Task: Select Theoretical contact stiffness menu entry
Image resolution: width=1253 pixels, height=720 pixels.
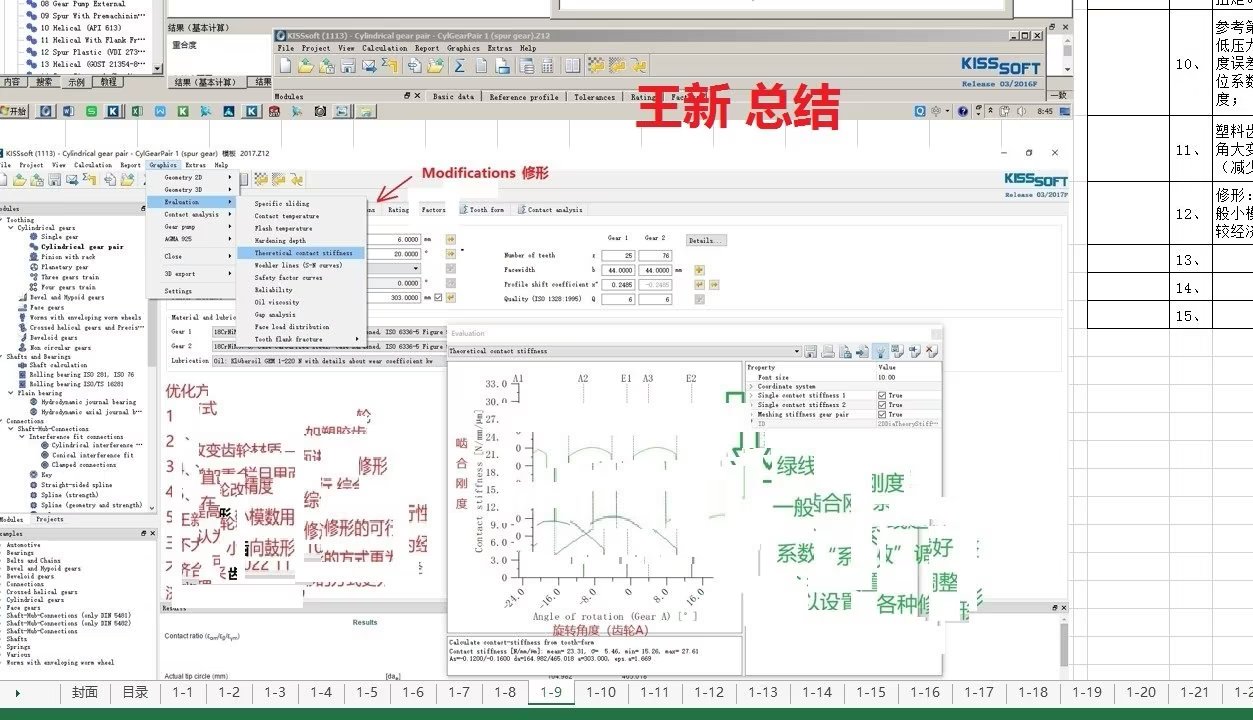Action: [301, 253]
